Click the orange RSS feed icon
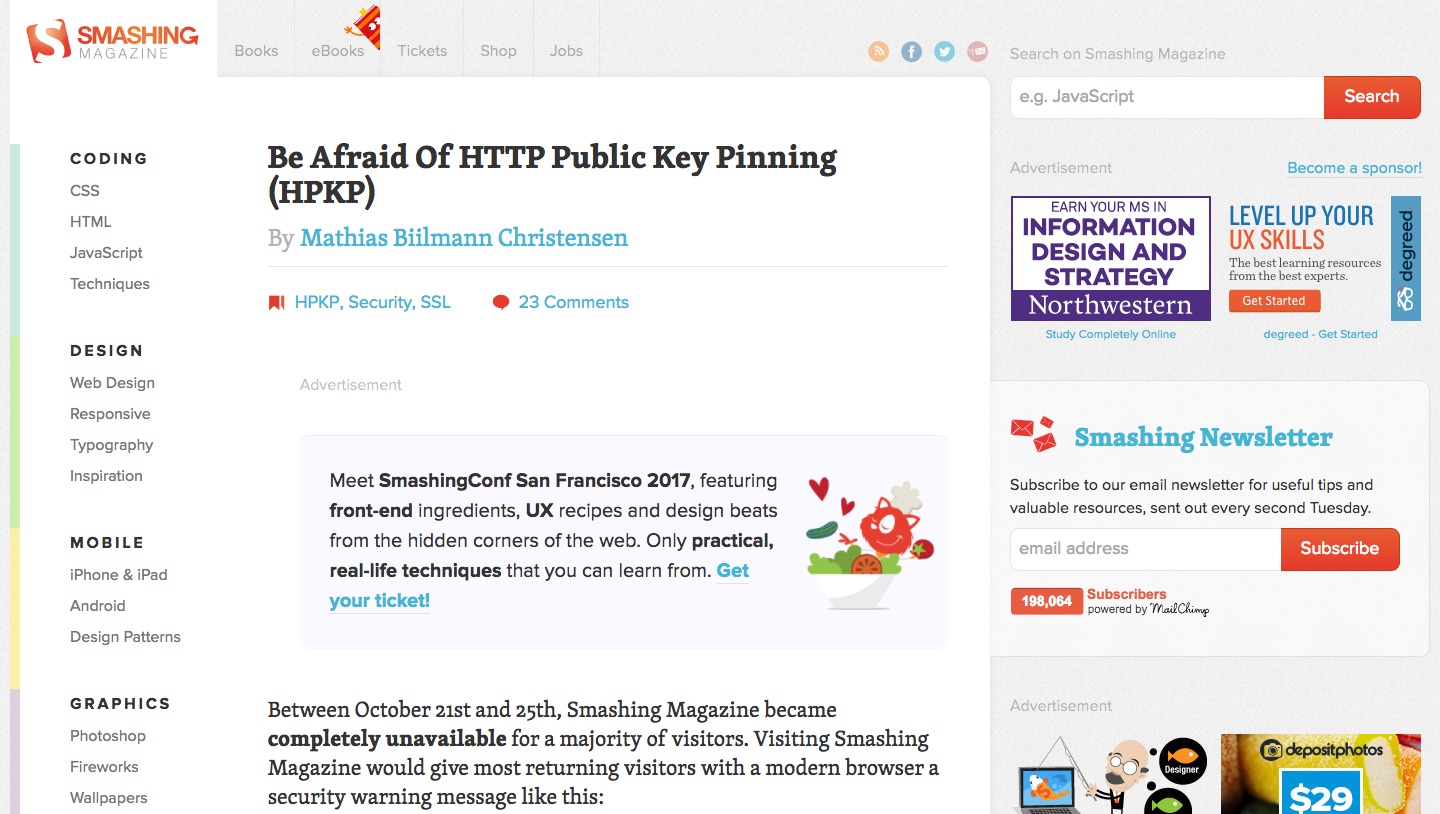1440x814 pixels. tap(878, 51)
